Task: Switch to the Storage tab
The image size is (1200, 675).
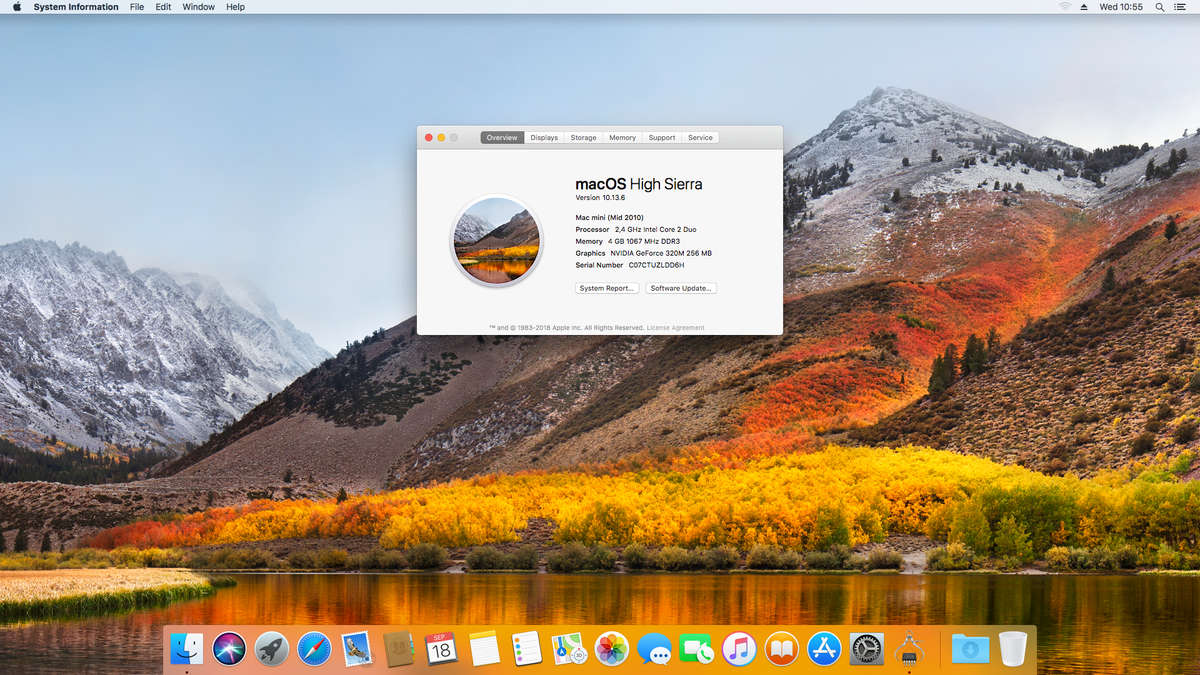Action: 582,137
